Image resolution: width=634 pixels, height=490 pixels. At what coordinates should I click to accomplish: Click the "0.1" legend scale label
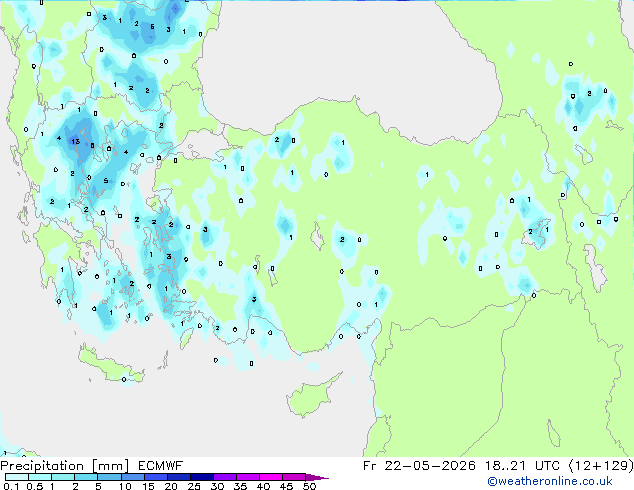(11, 486)
